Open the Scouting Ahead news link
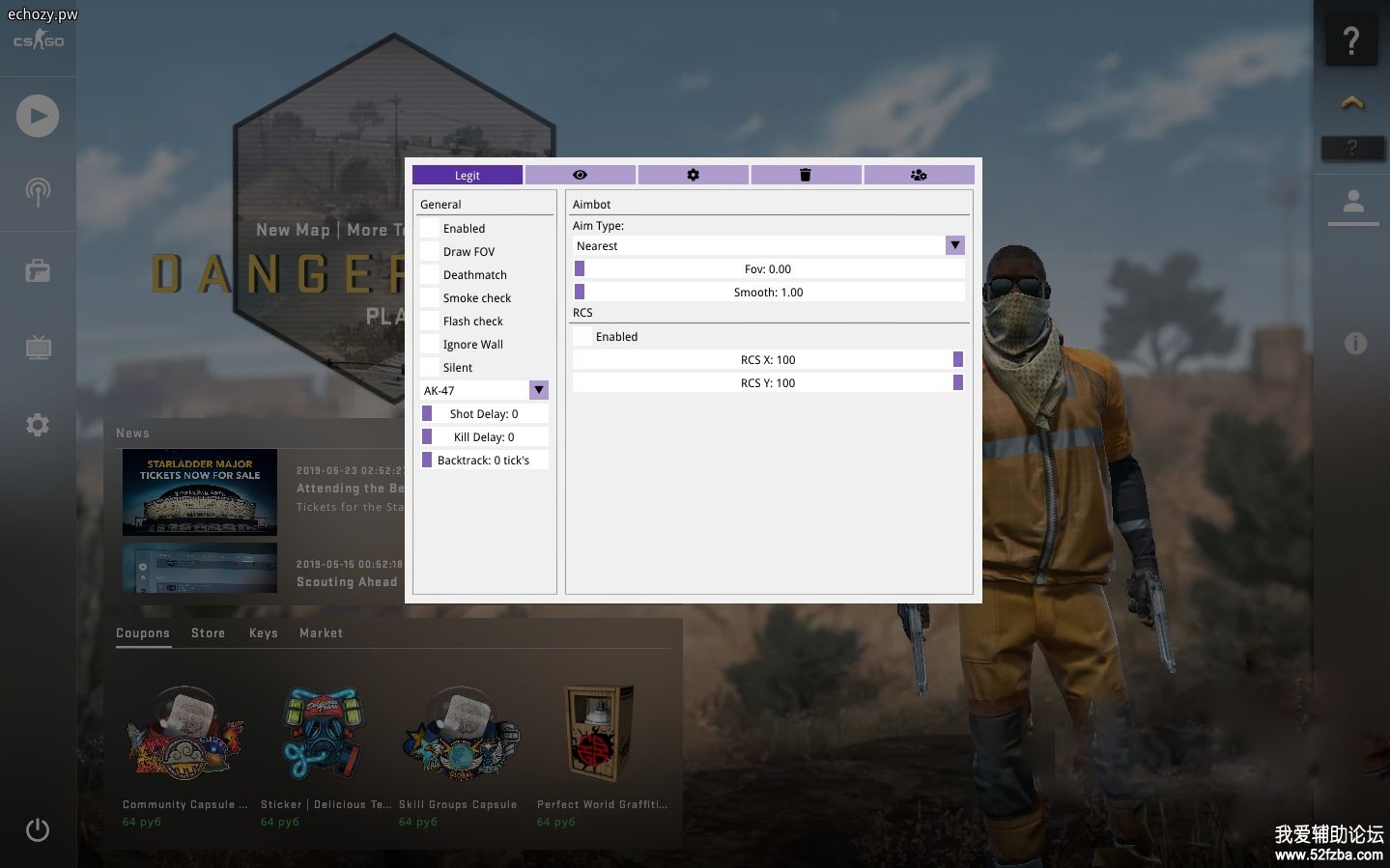 click(x=347, y=582)
